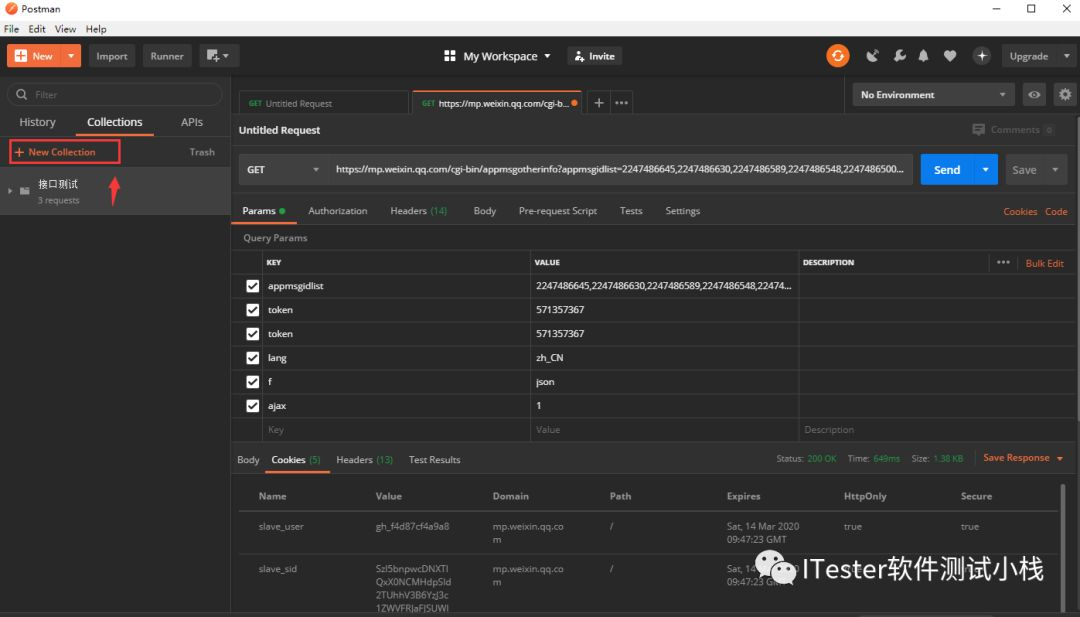Add a new request tab with plus icon

599,103
